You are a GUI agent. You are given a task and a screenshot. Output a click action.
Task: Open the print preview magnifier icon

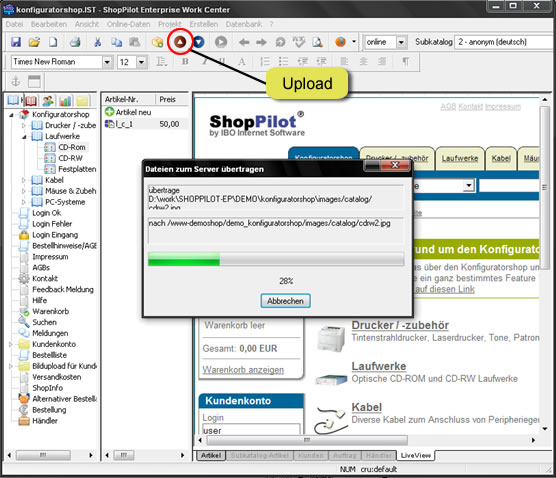coord(317,42)
